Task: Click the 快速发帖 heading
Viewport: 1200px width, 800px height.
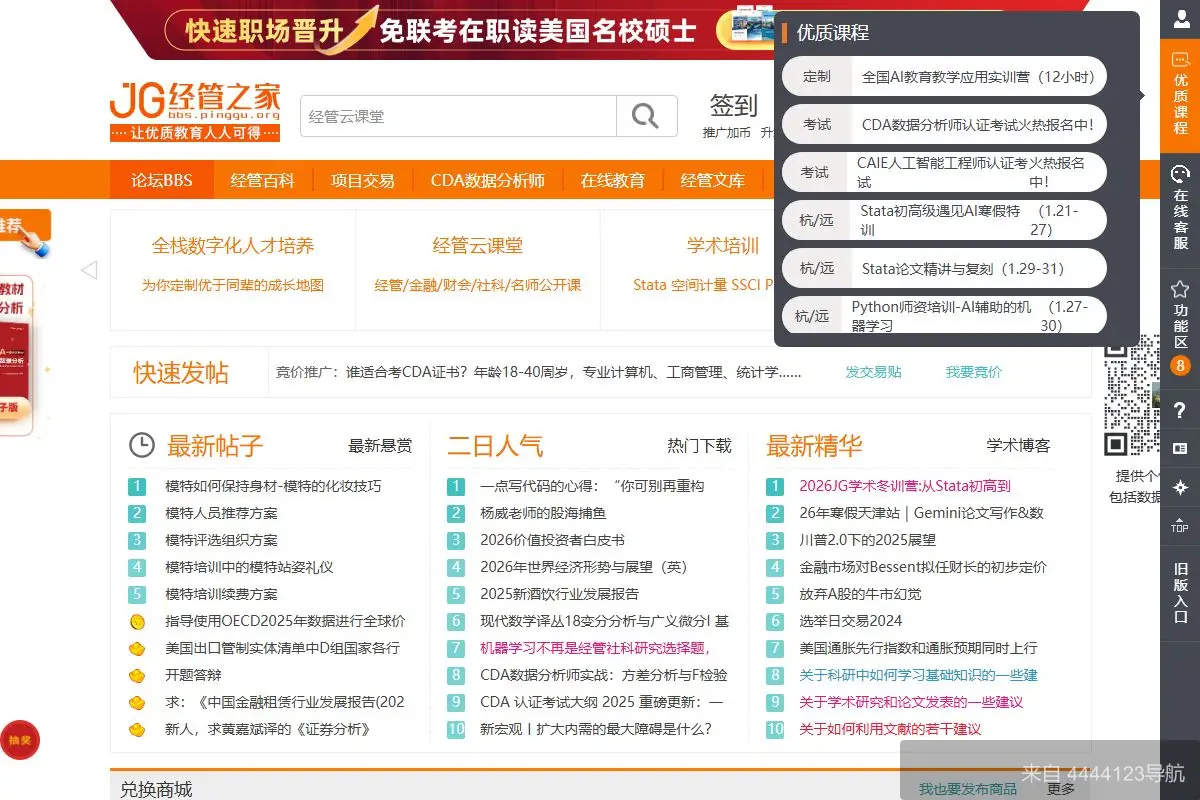Action: [x=181, y=373]
